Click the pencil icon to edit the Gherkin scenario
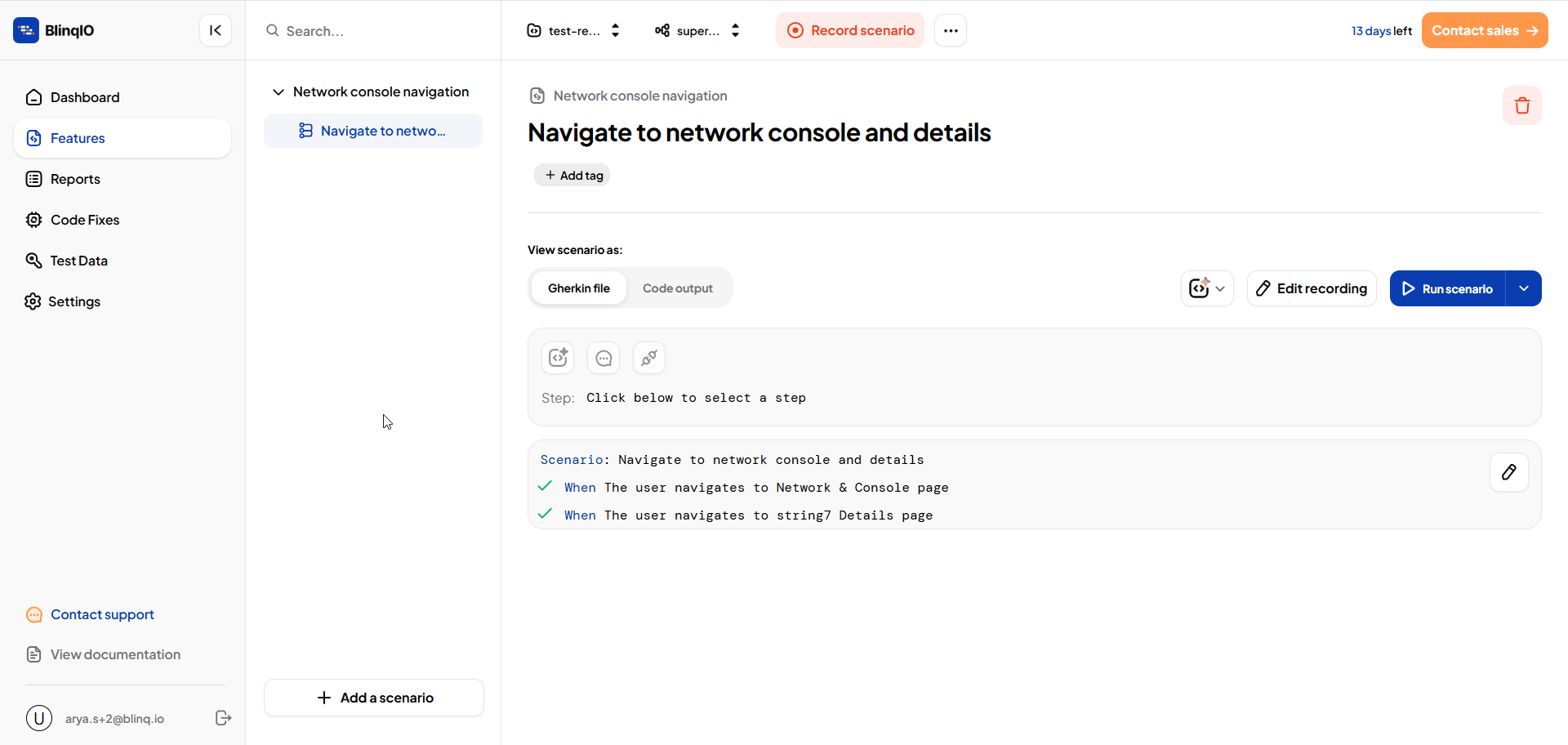Screen dimensions: 1568x745 click(x=1508, y=472)
